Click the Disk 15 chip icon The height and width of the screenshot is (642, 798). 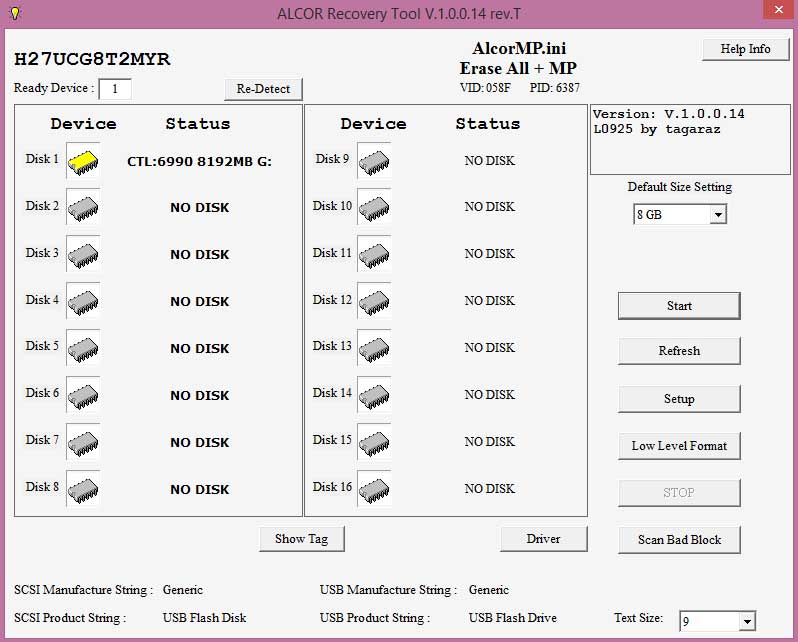[374, 442]
